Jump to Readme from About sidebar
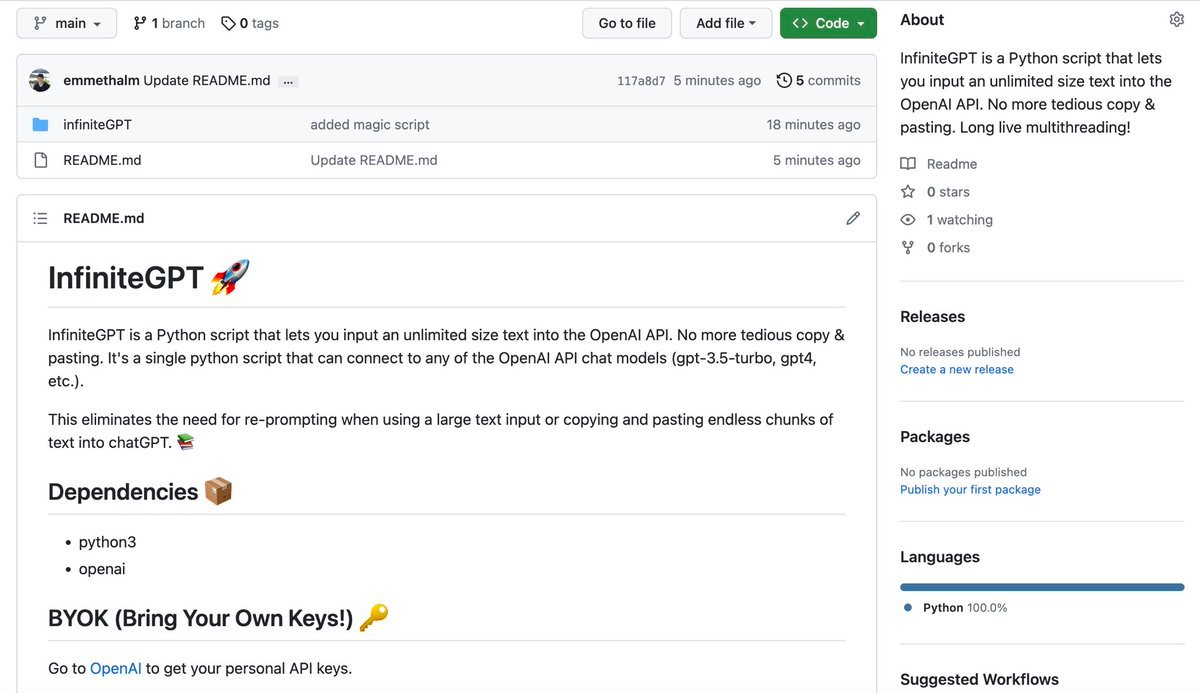Image resolution: width=1200 pixels, height=693 pixels. pos(952,164)
